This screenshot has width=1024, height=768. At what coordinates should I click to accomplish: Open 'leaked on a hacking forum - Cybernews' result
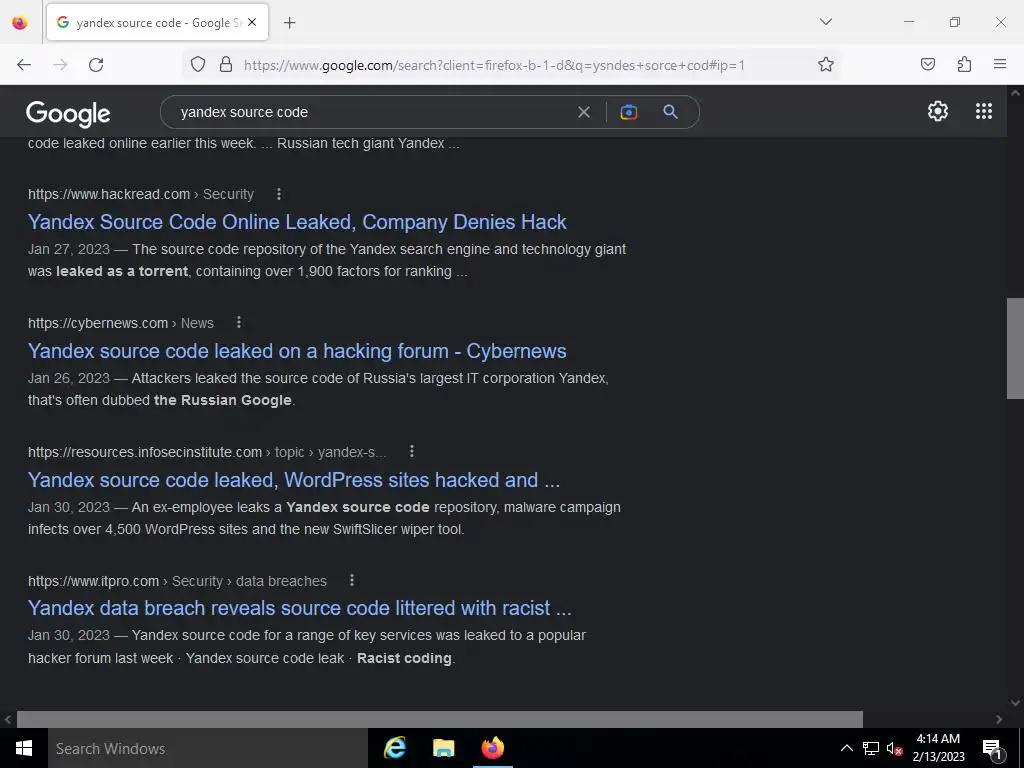click(297, 351)
